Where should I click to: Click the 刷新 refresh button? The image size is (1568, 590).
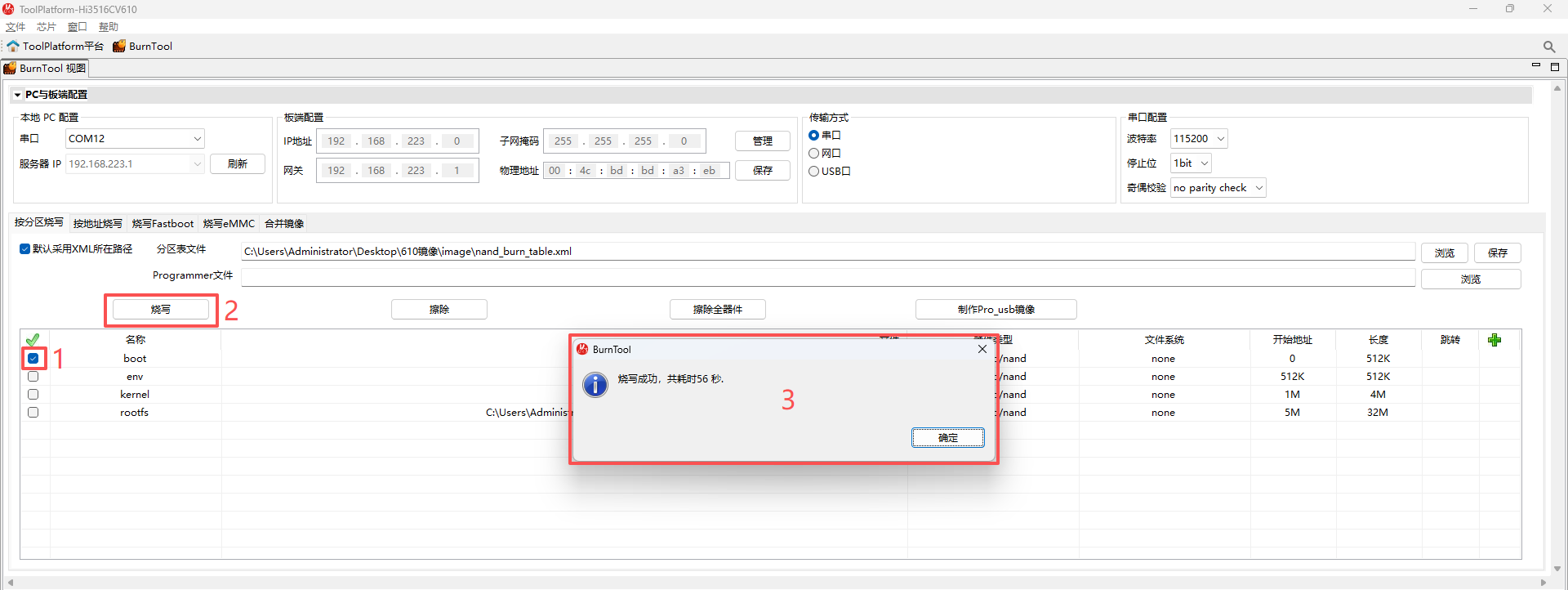pyautogui.click(x=238, y=163)
